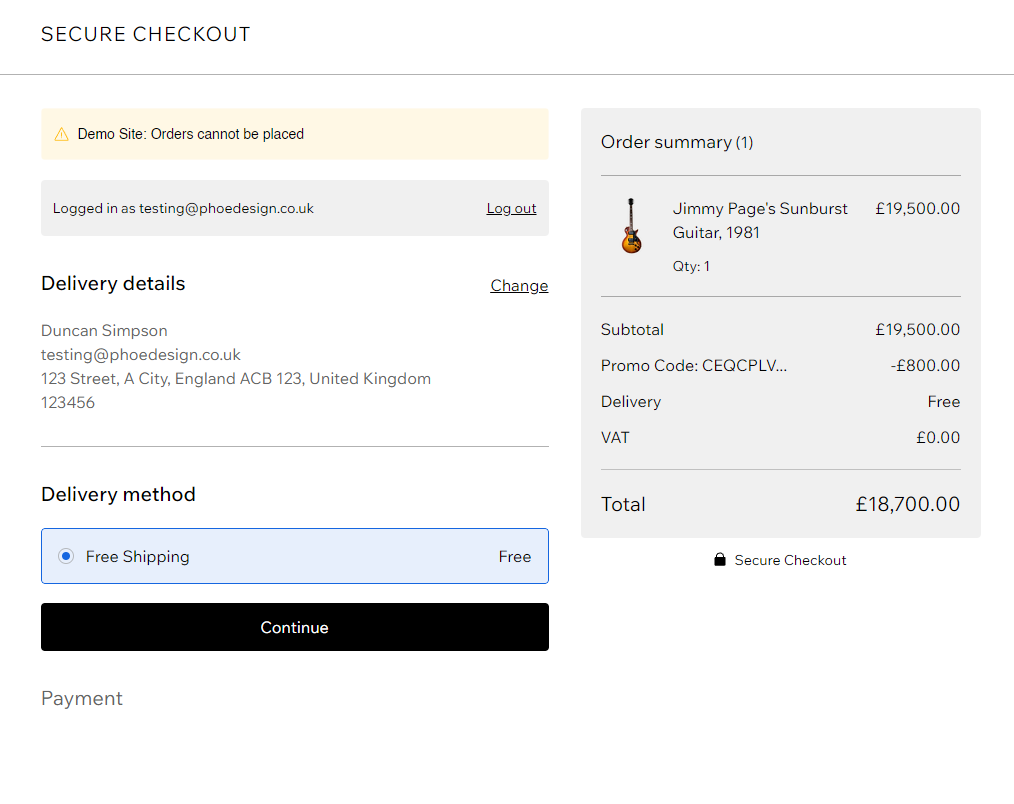Click the Jimmy Page's Sunburst Guitar product name

[759, 220]
